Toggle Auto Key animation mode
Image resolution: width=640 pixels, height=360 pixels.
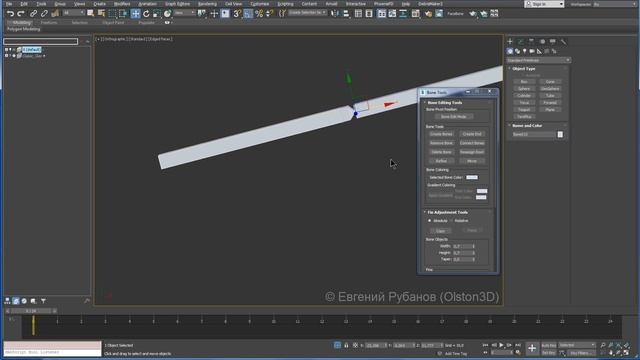549,345
